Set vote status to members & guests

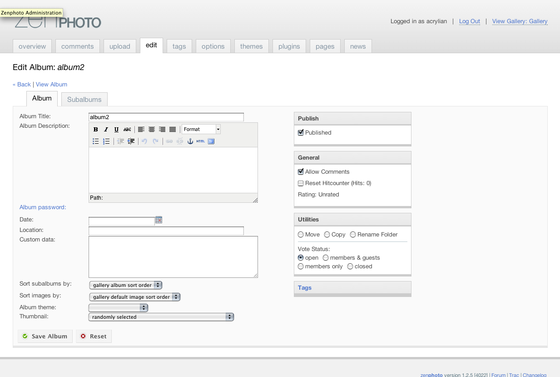point(326,257)
